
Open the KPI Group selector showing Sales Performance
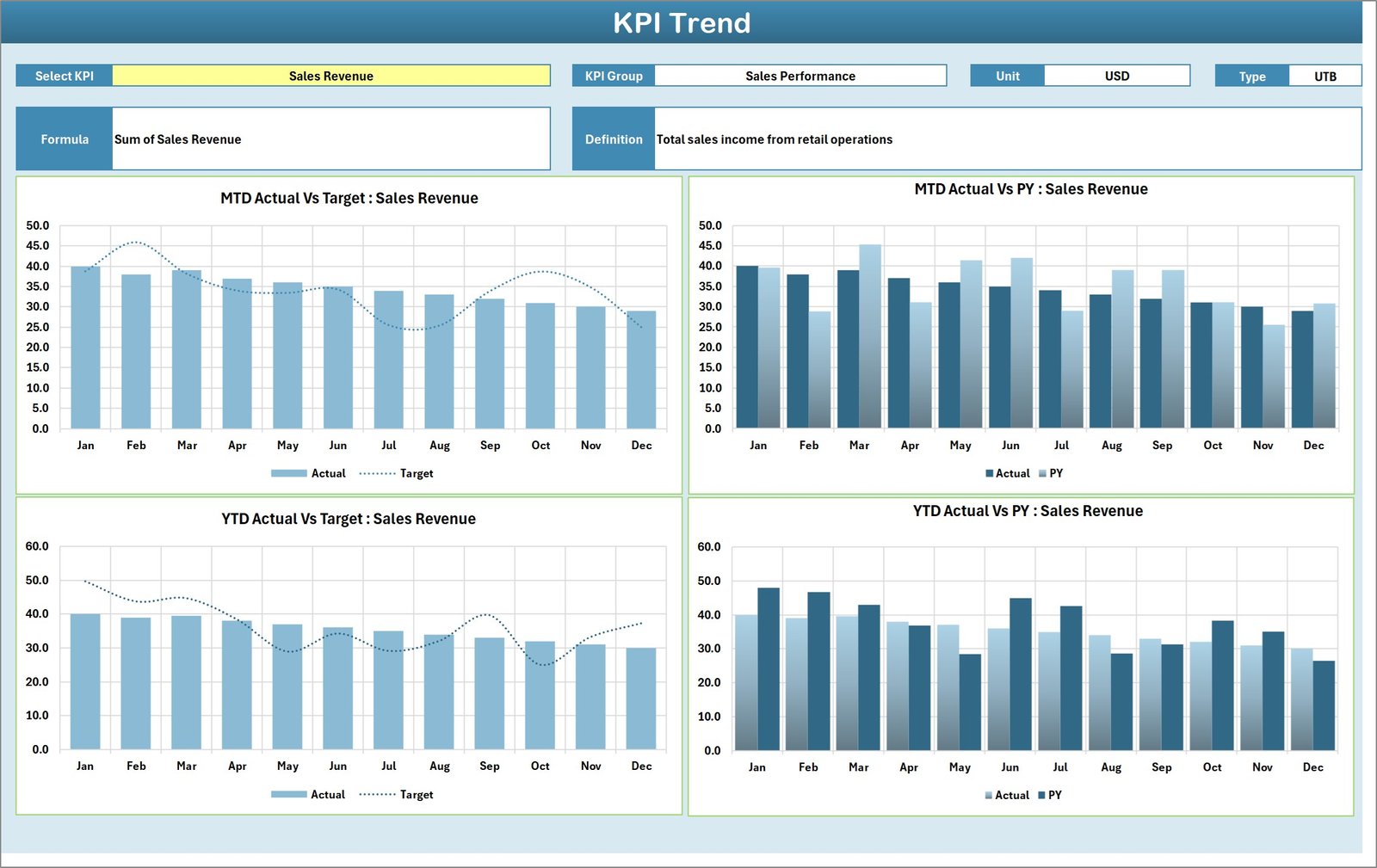[x=800, y=76]
